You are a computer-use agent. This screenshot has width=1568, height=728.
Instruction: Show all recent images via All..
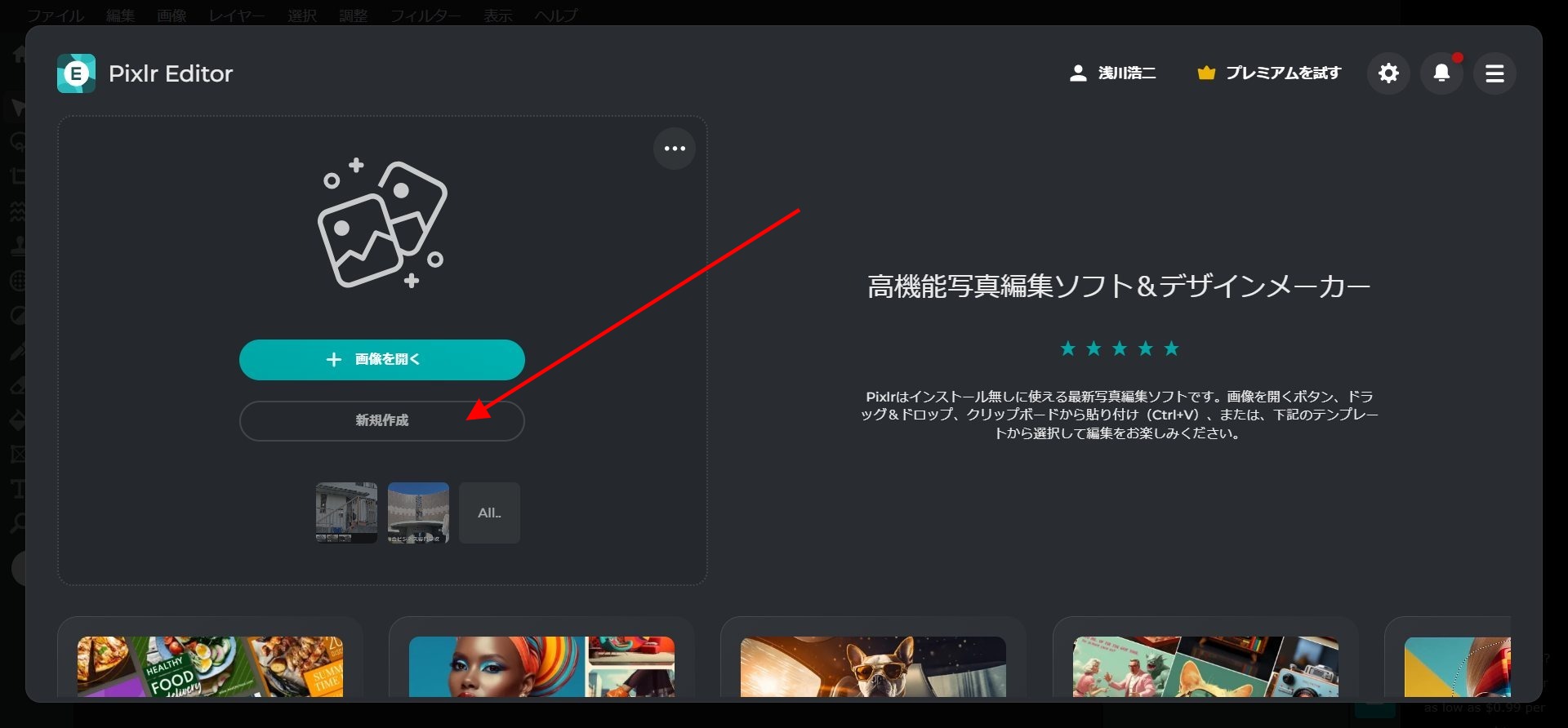pos(489,513)
